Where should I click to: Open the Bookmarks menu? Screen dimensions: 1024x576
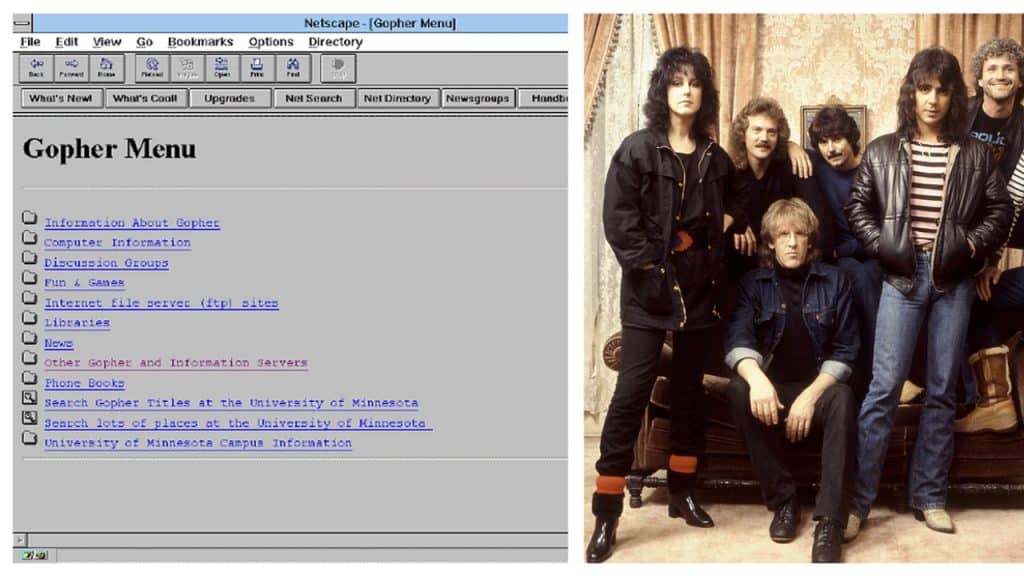(200, 42)
